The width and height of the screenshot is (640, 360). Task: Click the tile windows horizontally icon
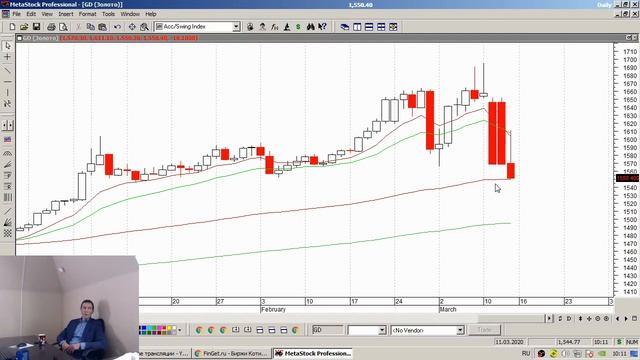tap(369, 27)
